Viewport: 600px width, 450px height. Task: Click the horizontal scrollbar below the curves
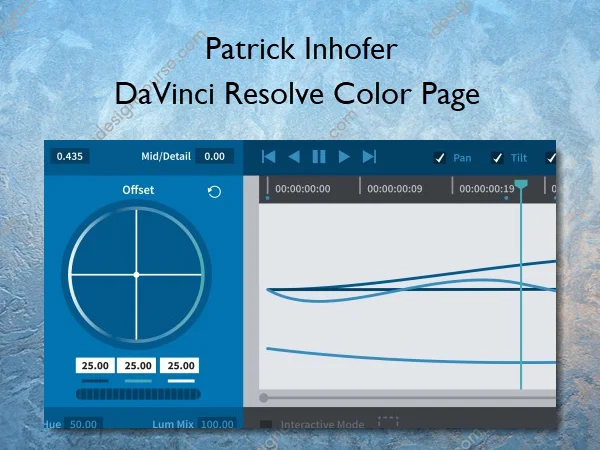pos(400,398)
